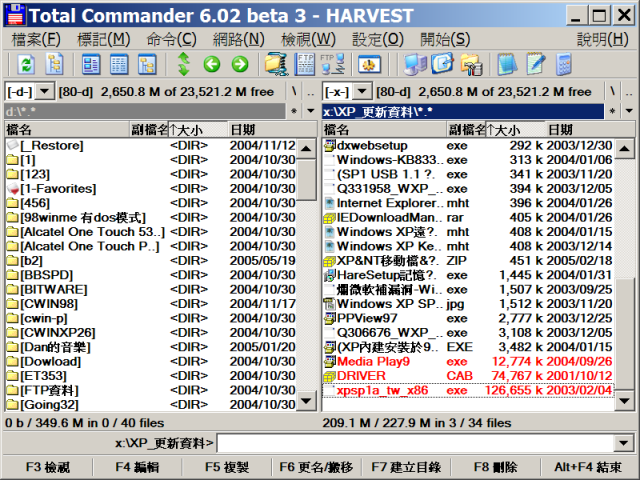This screenshot has height=480, width=640.
Task: Open the window icon with orange splash
Action: [x=369, y=64]
